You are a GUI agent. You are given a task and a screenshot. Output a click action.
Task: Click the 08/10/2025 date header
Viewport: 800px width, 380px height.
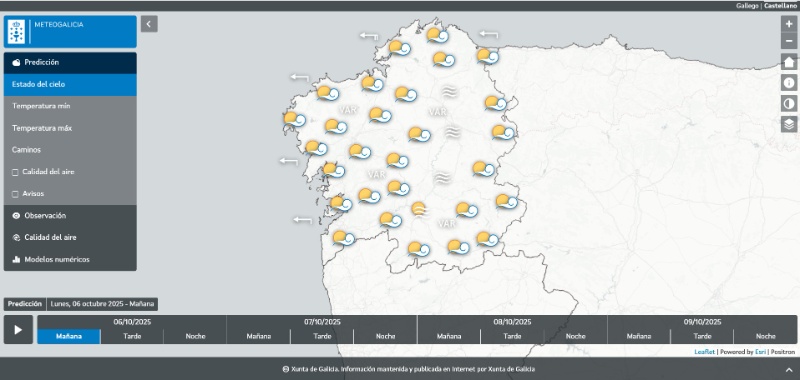(512, 322)
